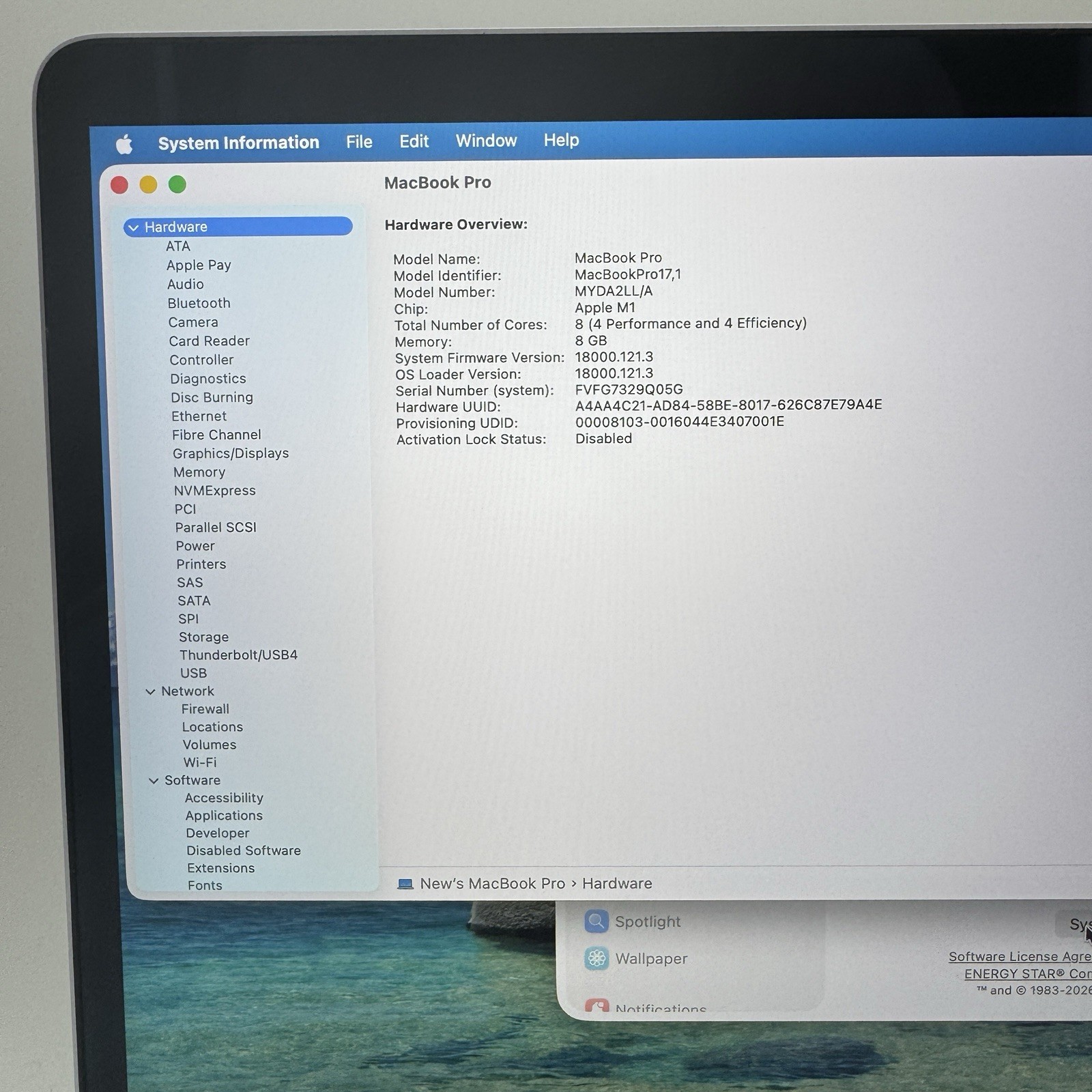Open the Edit menu
This screenshot has height=1092, width=1092.
point(414,141)
